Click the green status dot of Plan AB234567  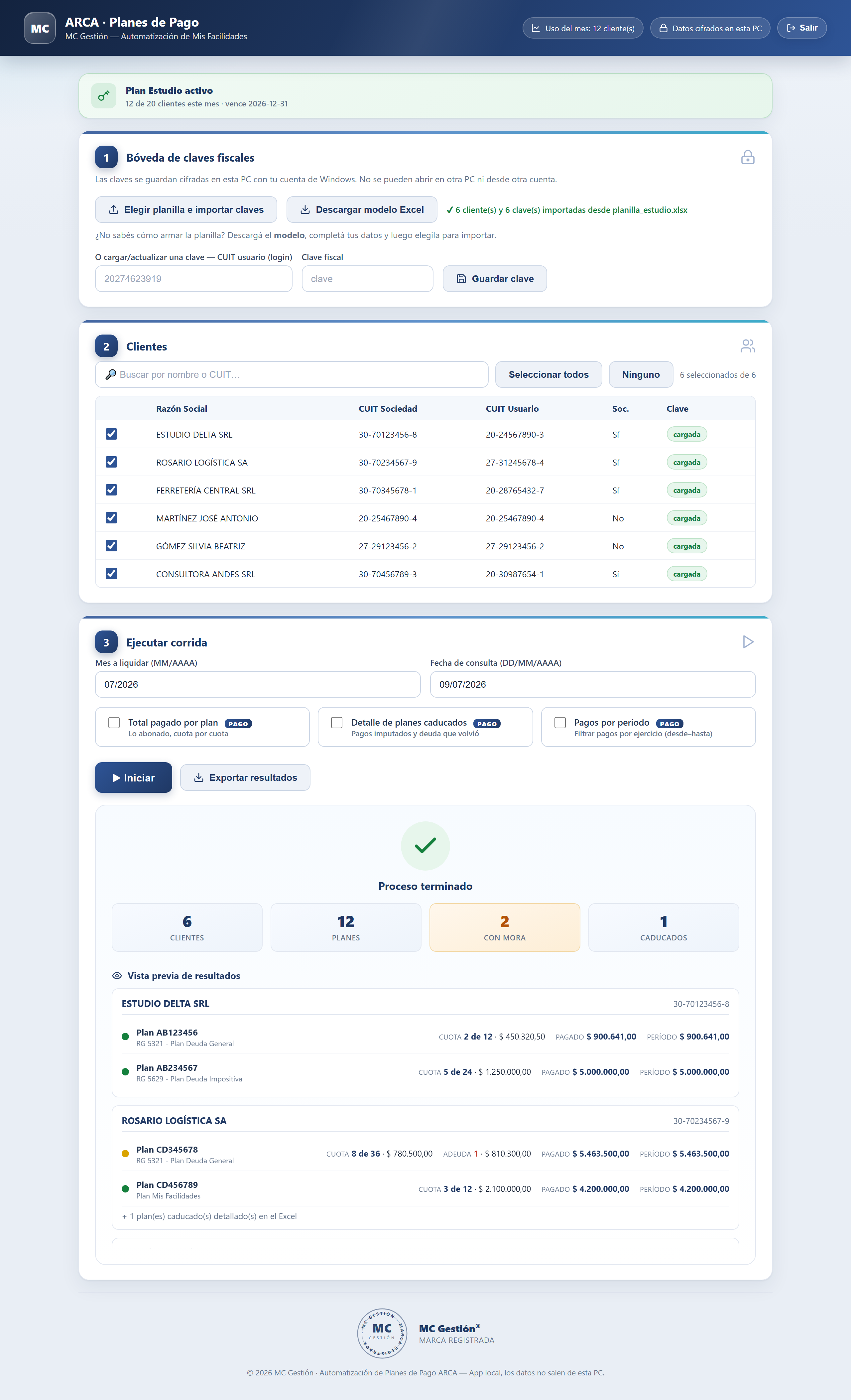126,1072
